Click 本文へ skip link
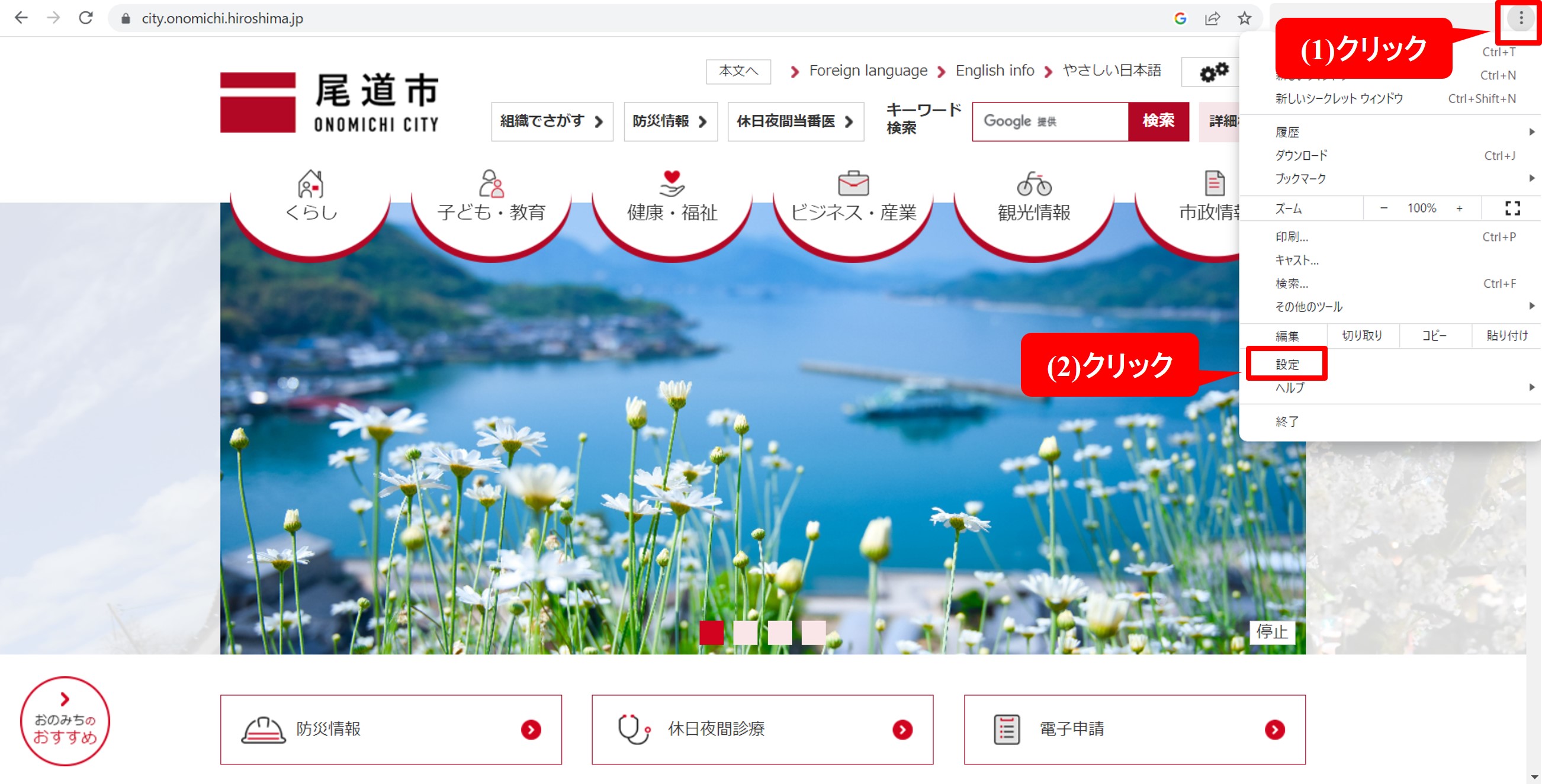The width and height of the screenshot is (1542, 784). point(738,71)
